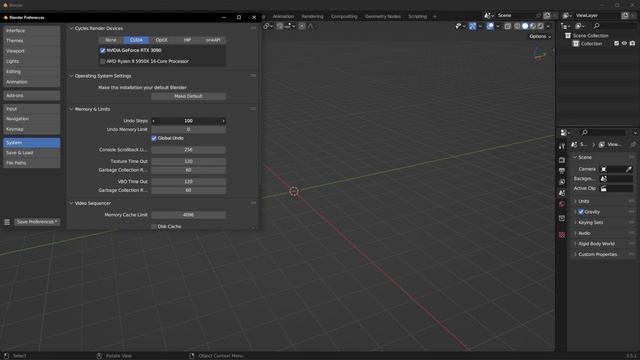Image resolution: width=640 pixels, height=360 pixels.
Task: Expand the Audio panel
Action: click(576, 233)
